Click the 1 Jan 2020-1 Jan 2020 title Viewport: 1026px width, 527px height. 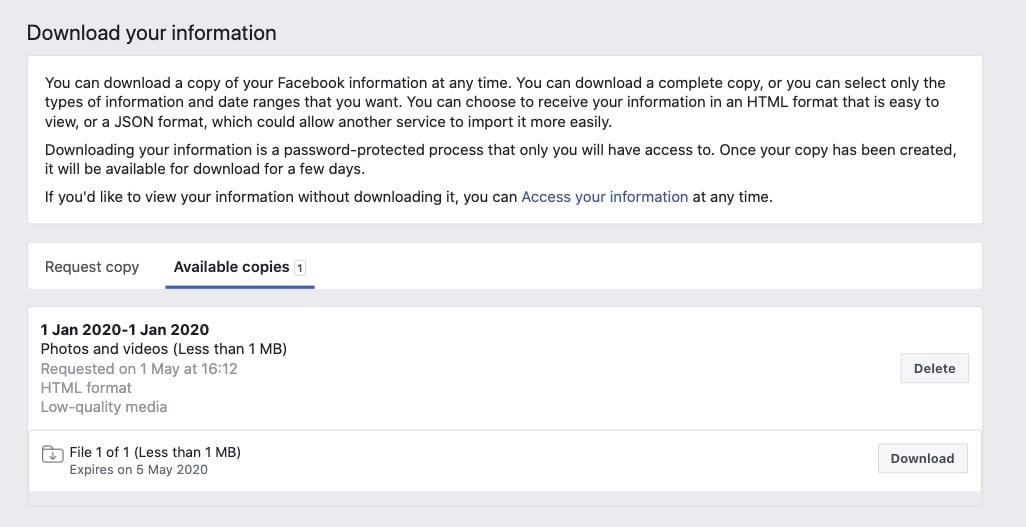click(x=124, y=329)
